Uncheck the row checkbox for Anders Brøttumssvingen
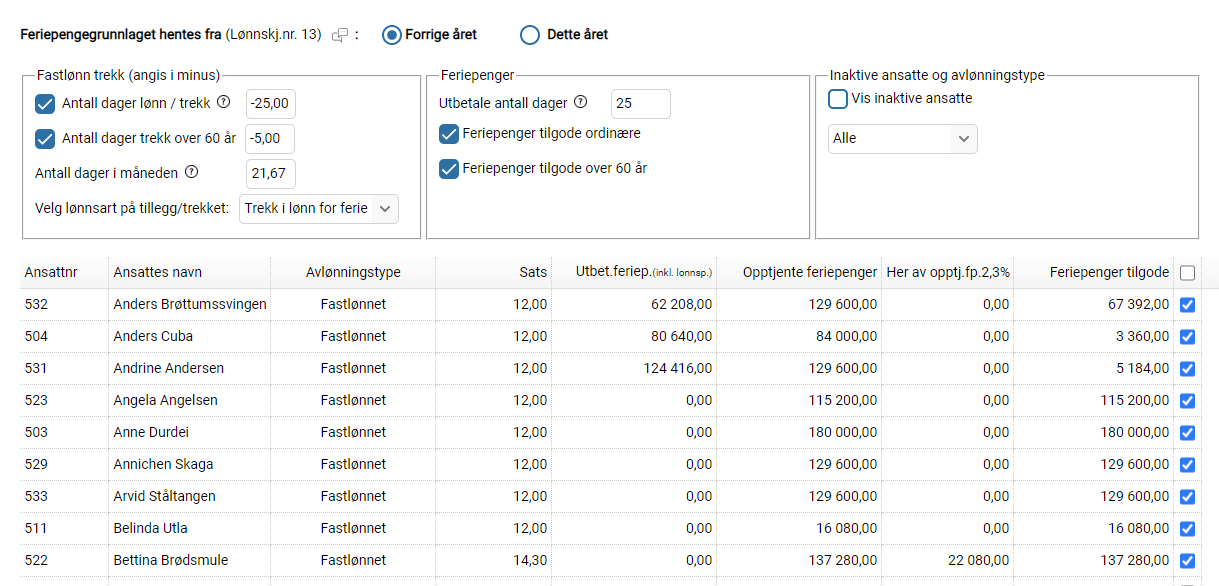 [1187, 305]
